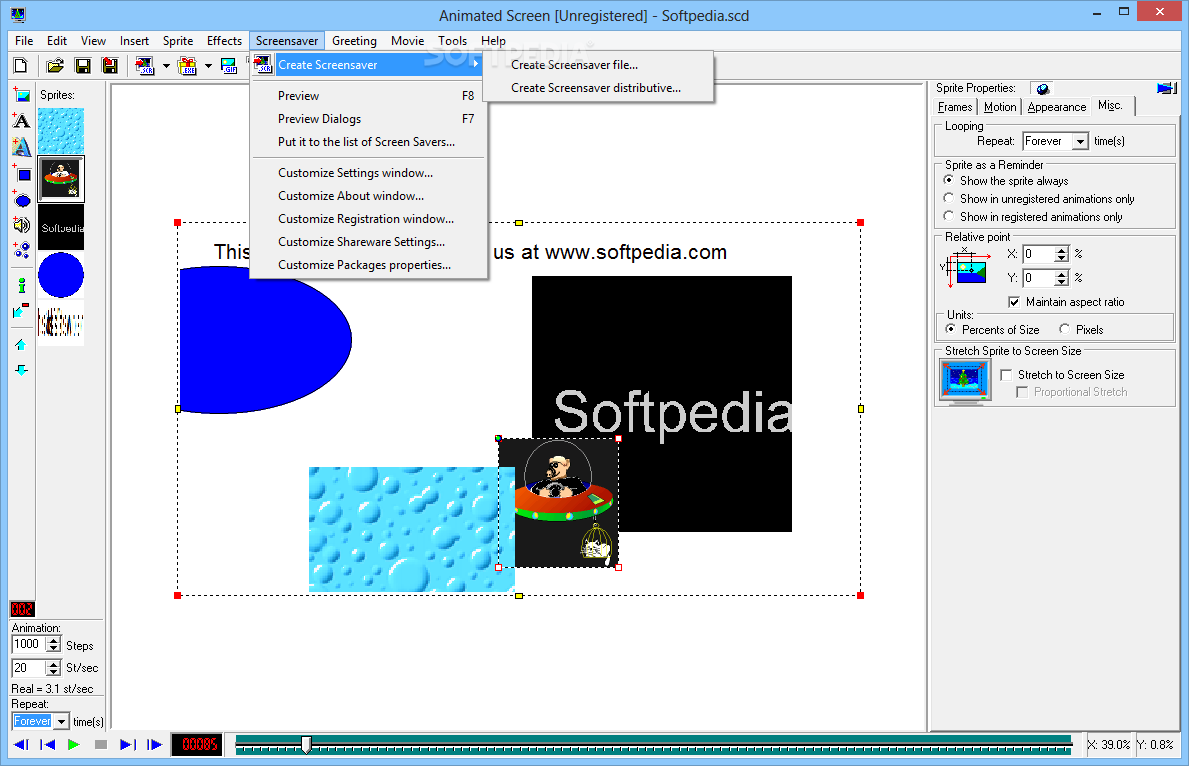The image size is (1189, 766).
Task: Click the New document toolbar icon
Action: point(20,66)
